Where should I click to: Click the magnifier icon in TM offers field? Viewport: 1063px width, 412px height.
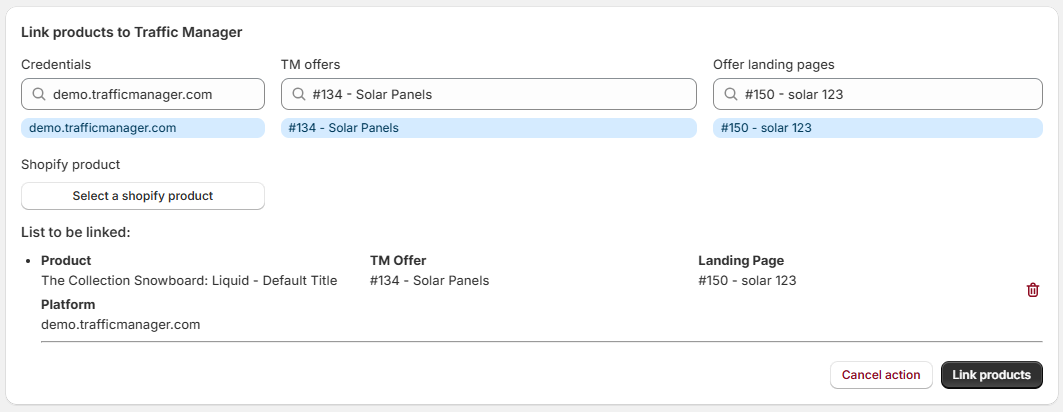coord(299,95)
